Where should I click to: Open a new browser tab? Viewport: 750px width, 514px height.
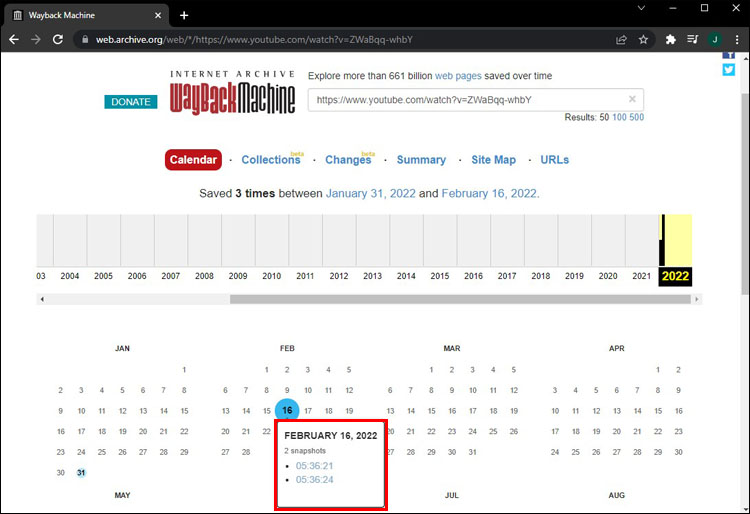184,15
